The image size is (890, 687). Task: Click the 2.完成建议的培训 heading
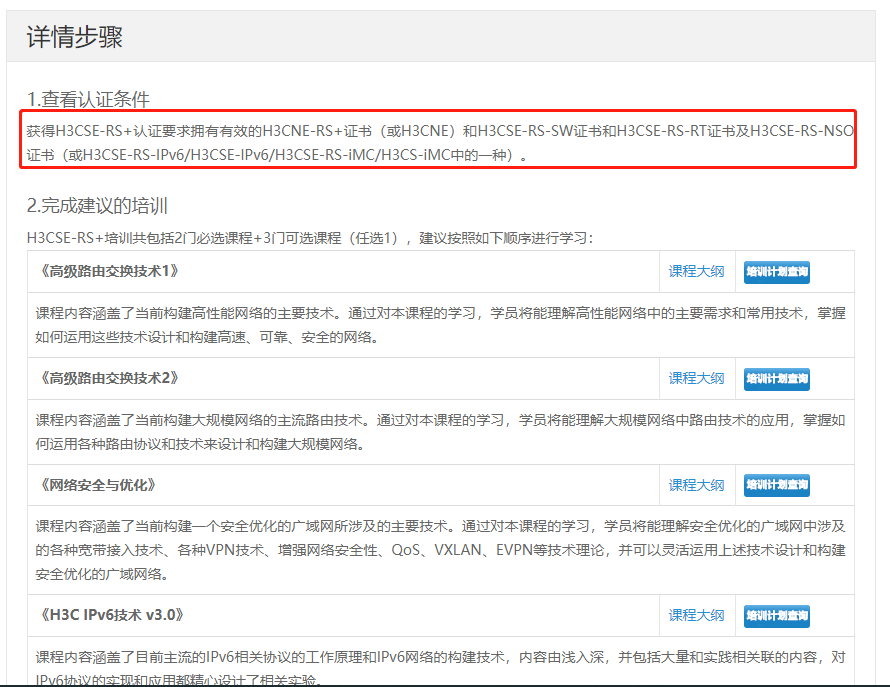coord(97,206)
